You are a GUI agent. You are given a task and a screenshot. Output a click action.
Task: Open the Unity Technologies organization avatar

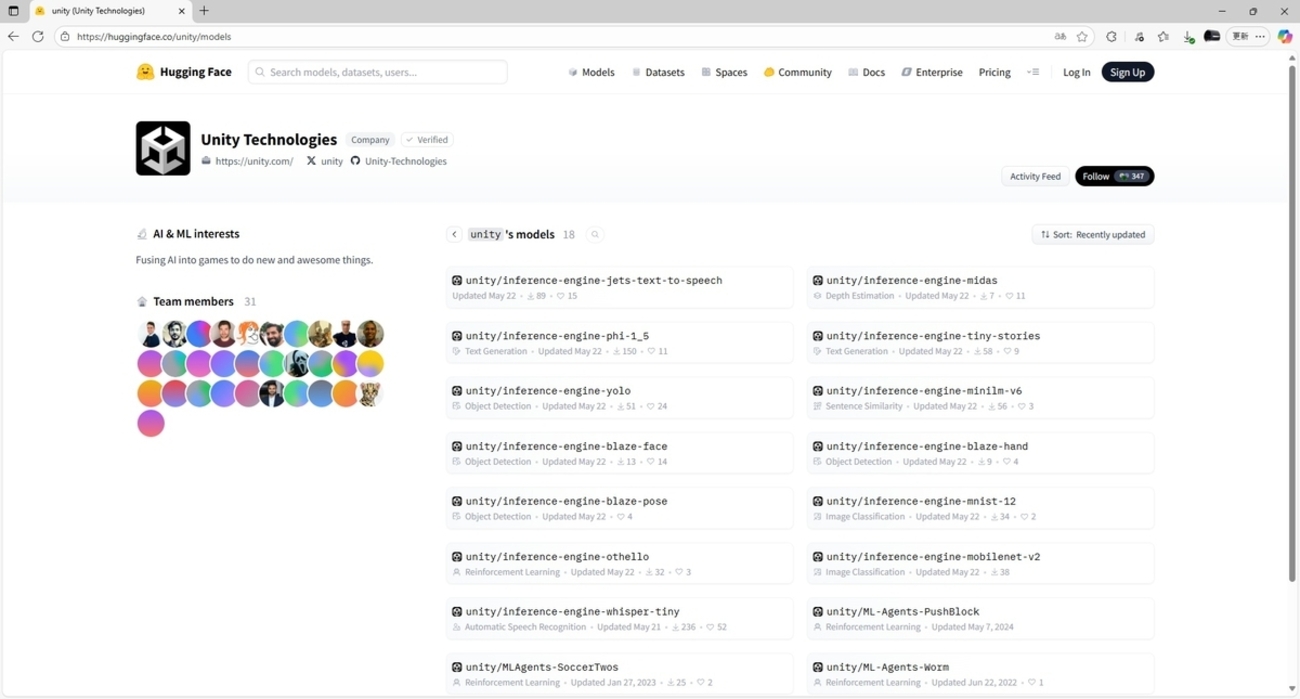[163, 148]
